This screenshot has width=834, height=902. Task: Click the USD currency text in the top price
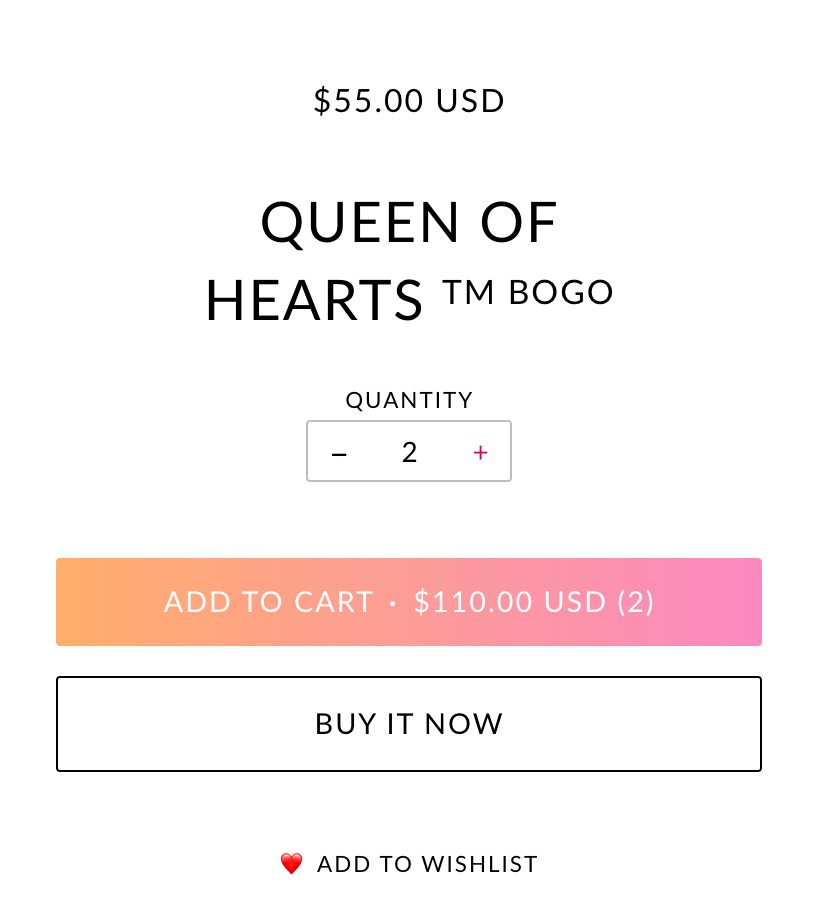pos(470,101)
